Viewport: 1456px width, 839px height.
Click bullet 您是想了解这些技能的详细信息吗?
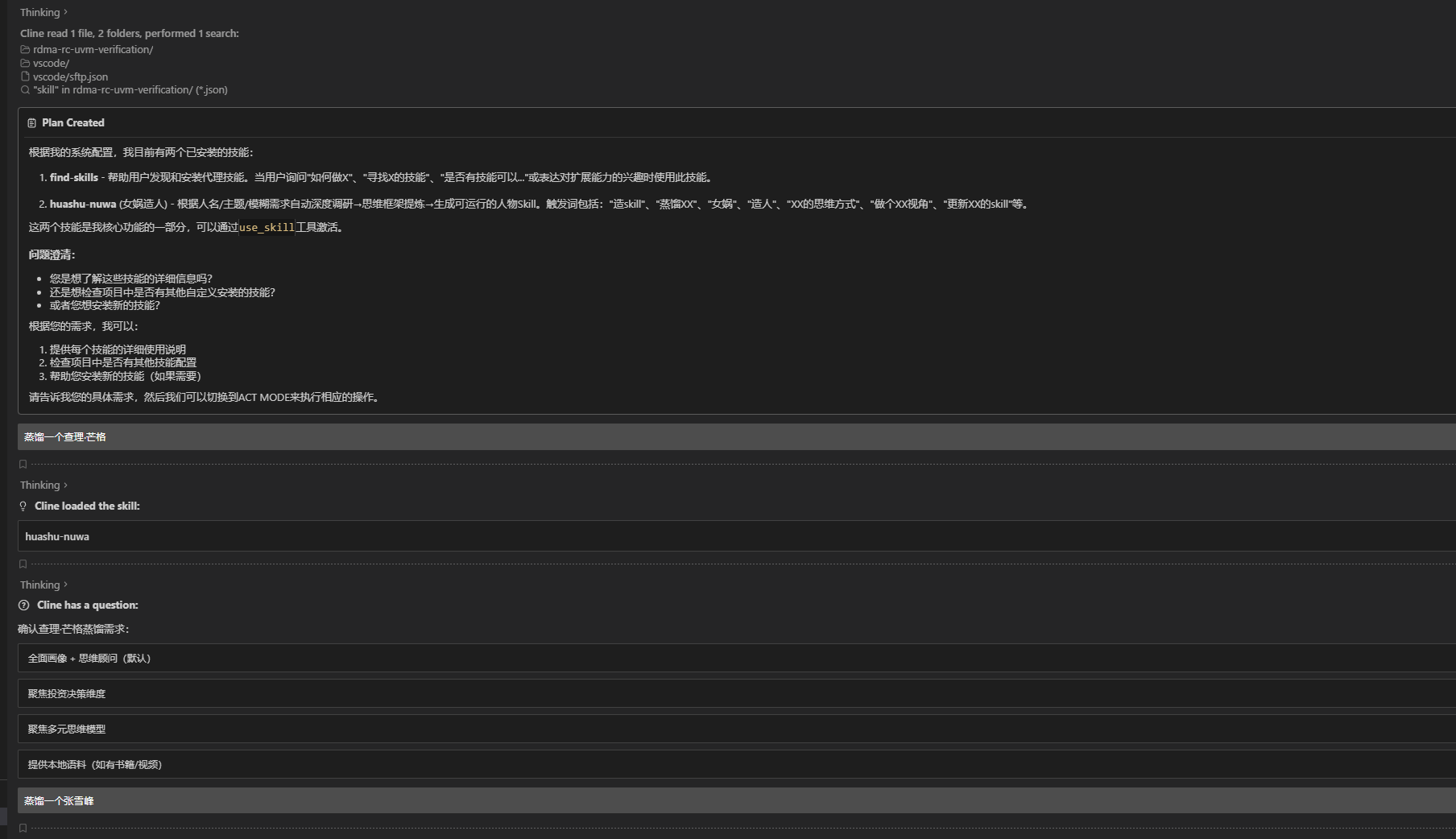tap(131, 279)
